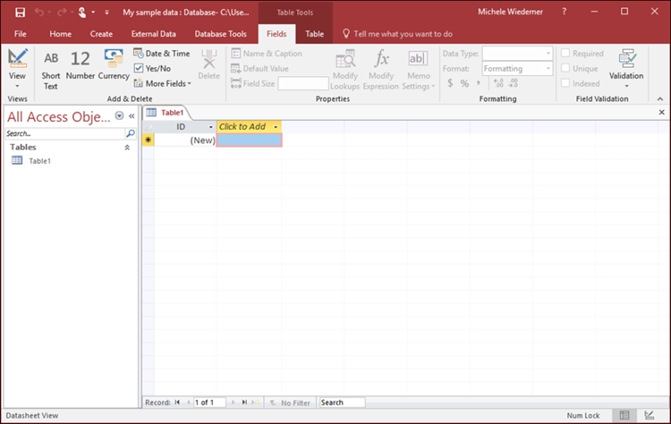Switch to the Home ribbon tab
This screenshot has height=424, width=671.
point(60,34)
